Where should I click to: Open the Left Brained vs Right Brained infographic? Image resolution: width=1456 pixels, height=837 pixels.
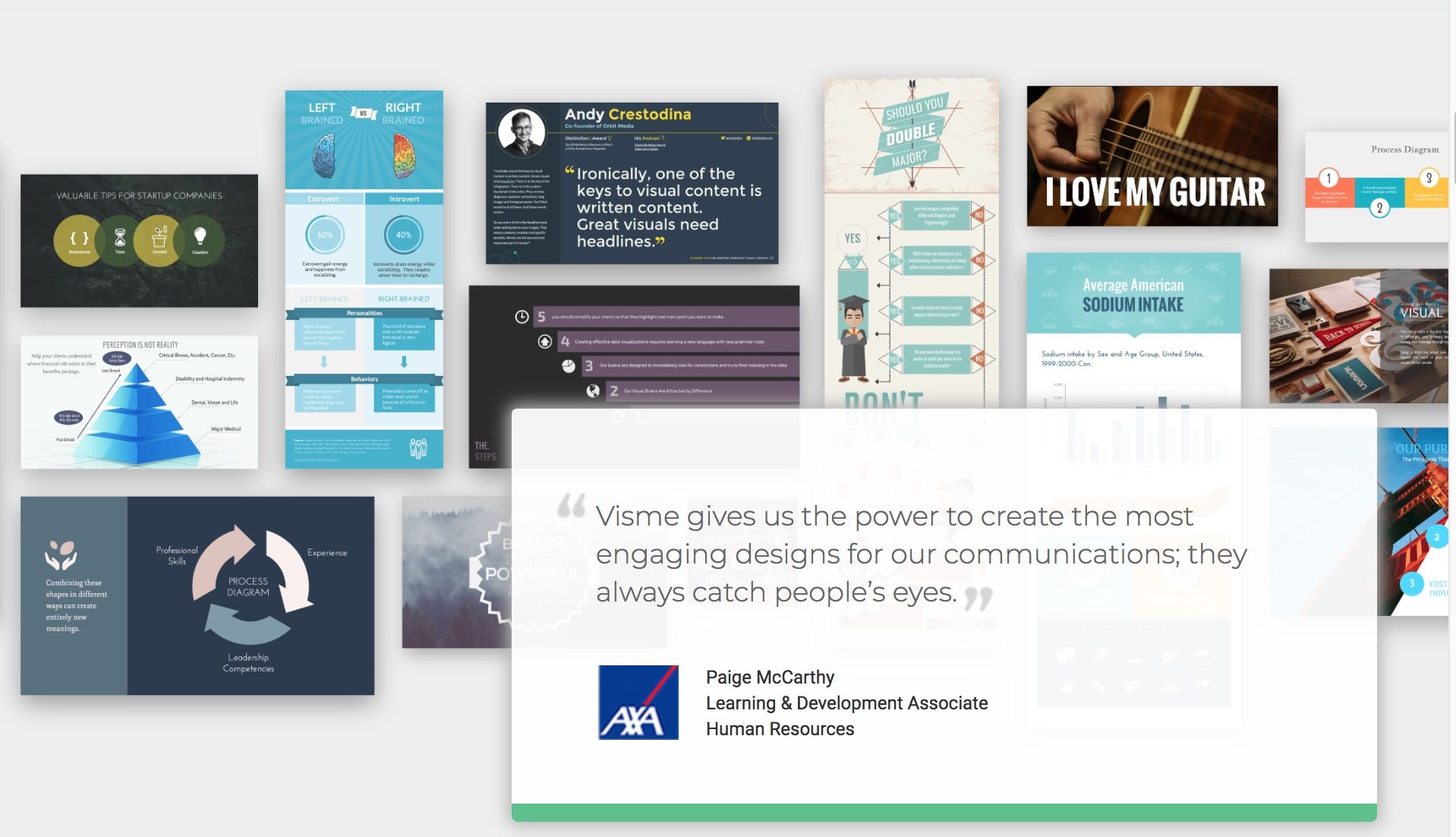(364, 279)
